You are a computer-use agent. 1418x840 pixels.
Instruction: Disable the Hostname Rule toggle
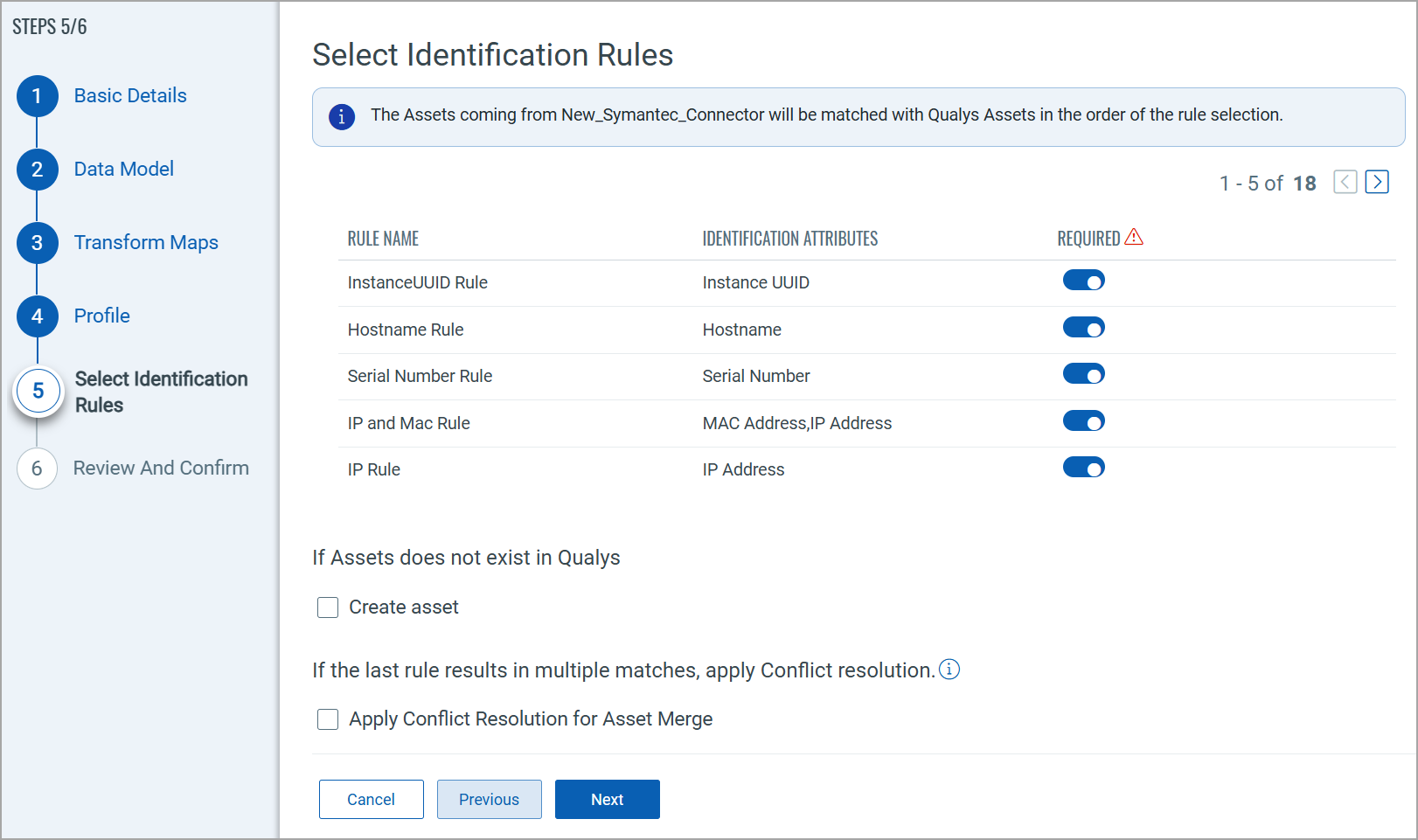pyautogui.click(x=1083, y=328)
